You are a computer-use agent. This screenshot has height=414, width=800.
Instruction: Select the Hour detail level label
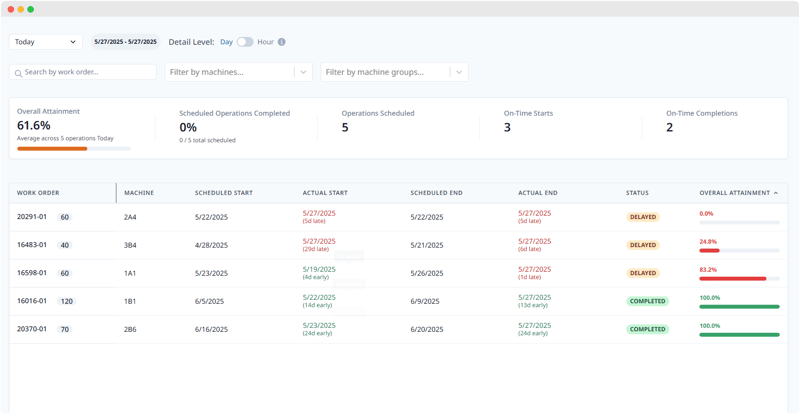point(265,42)
